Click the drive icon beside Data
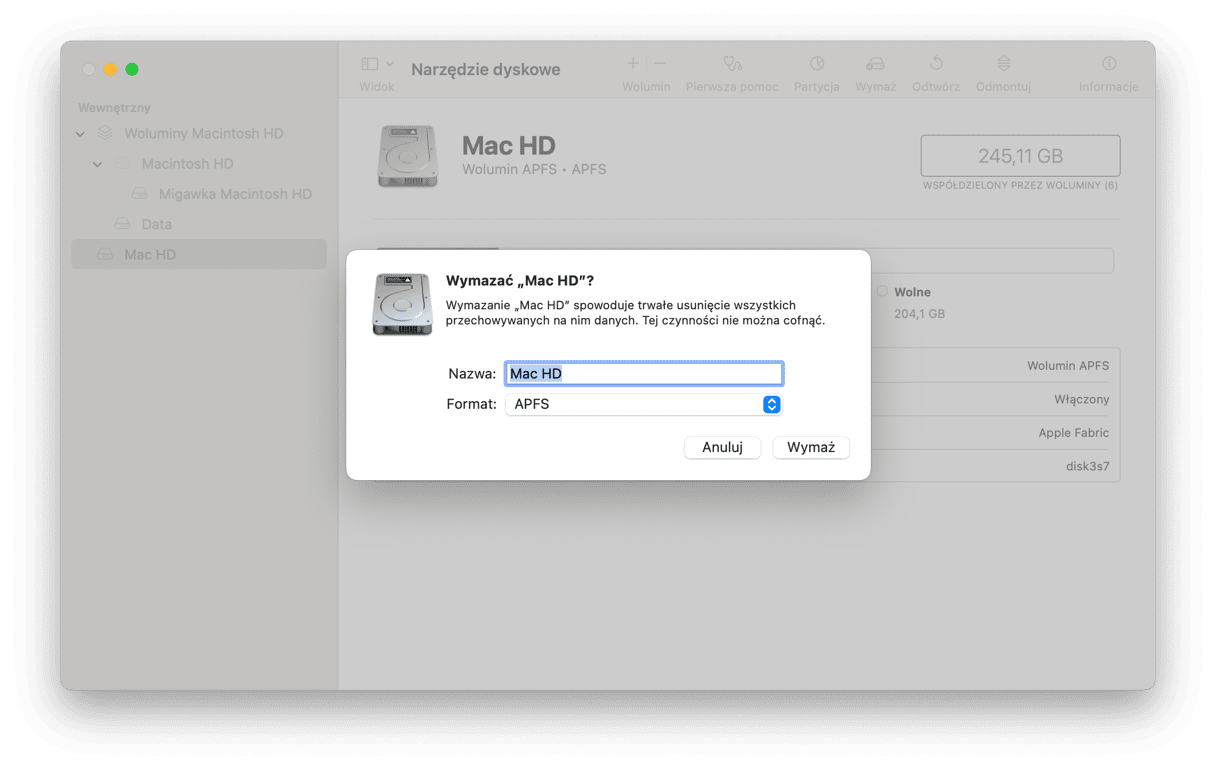1216x770 pixels. click(x=122, y=224)
